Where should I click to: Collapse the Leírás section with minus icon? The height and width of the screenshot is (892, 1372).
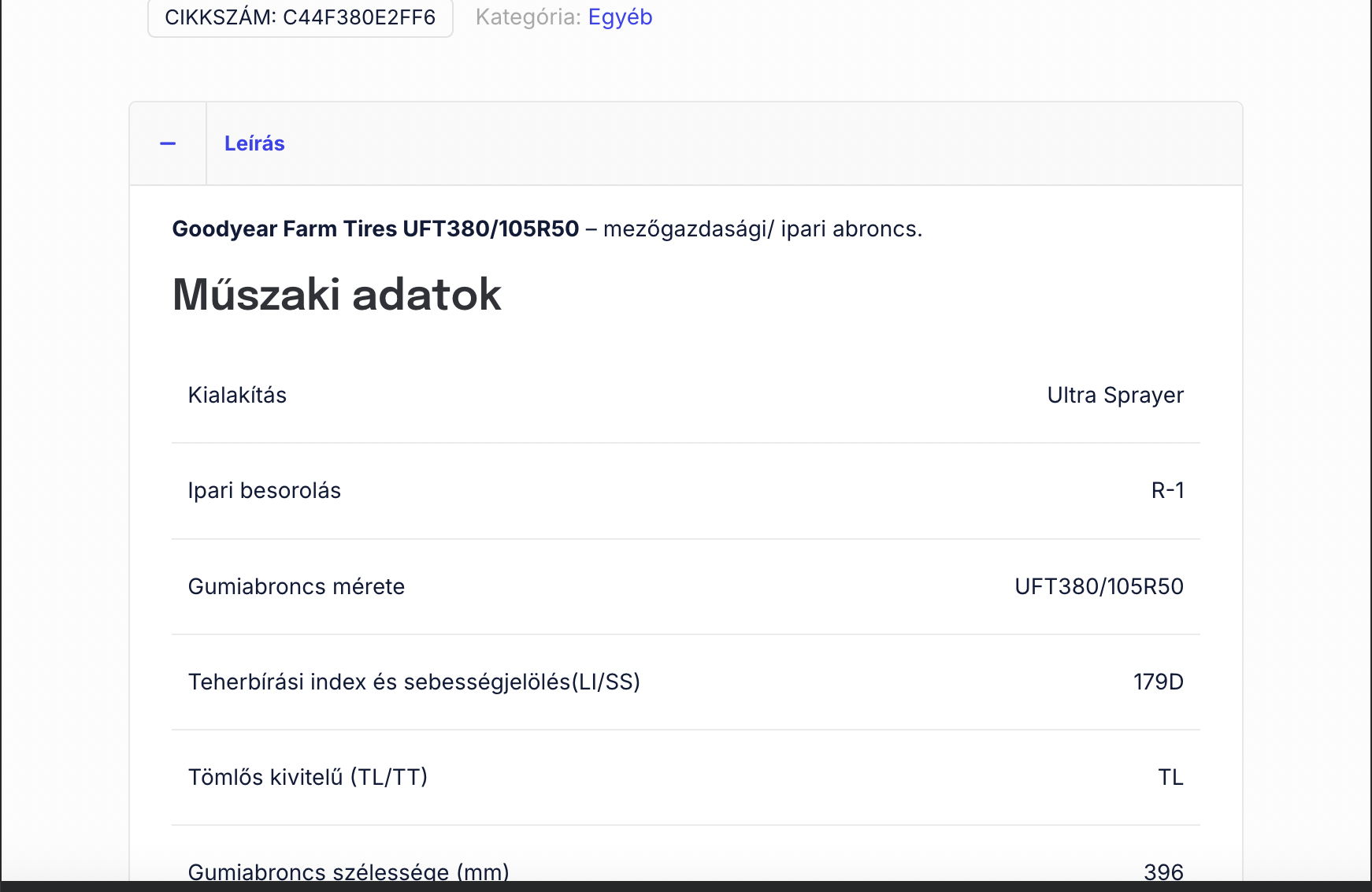168,143
